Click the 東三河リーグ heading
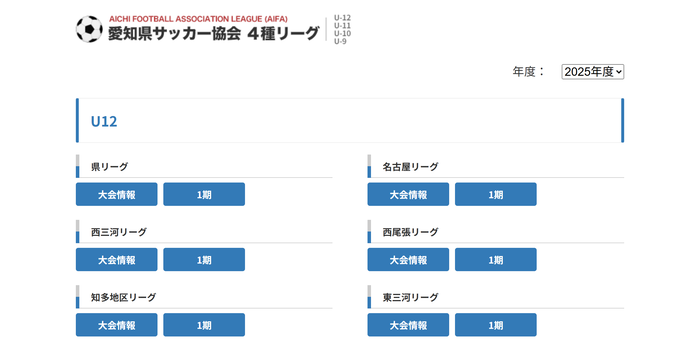The width and height of the screenshot is (700, 360). (x=410, y=297)
